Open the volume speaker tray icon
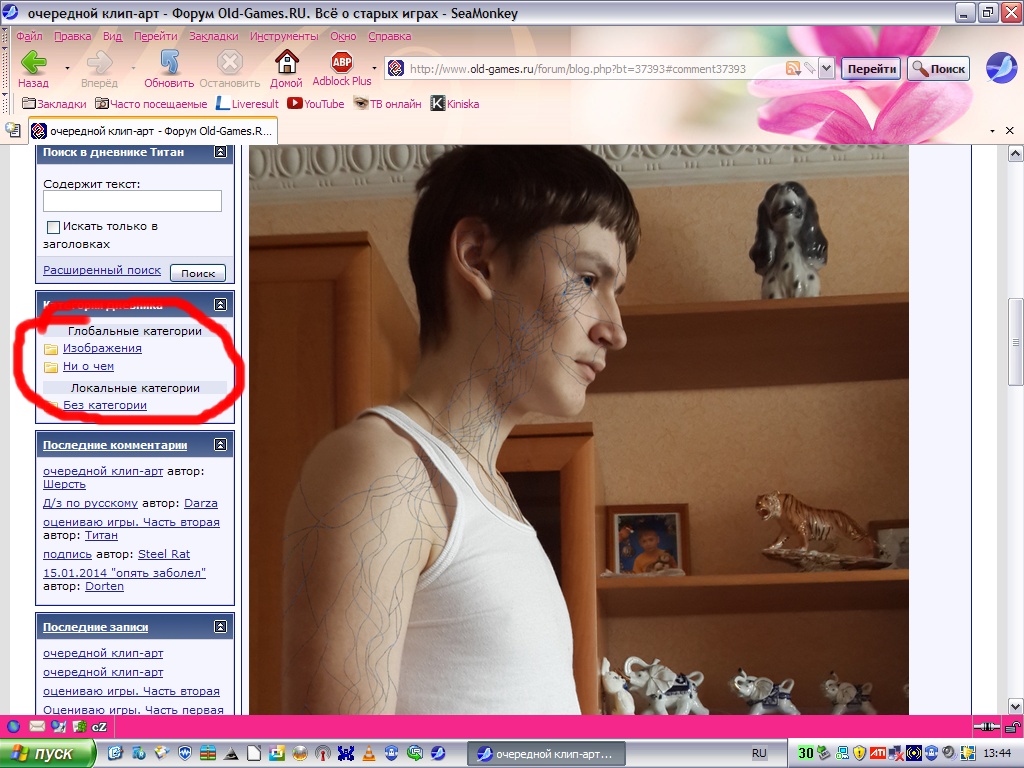 pos(948,753)
